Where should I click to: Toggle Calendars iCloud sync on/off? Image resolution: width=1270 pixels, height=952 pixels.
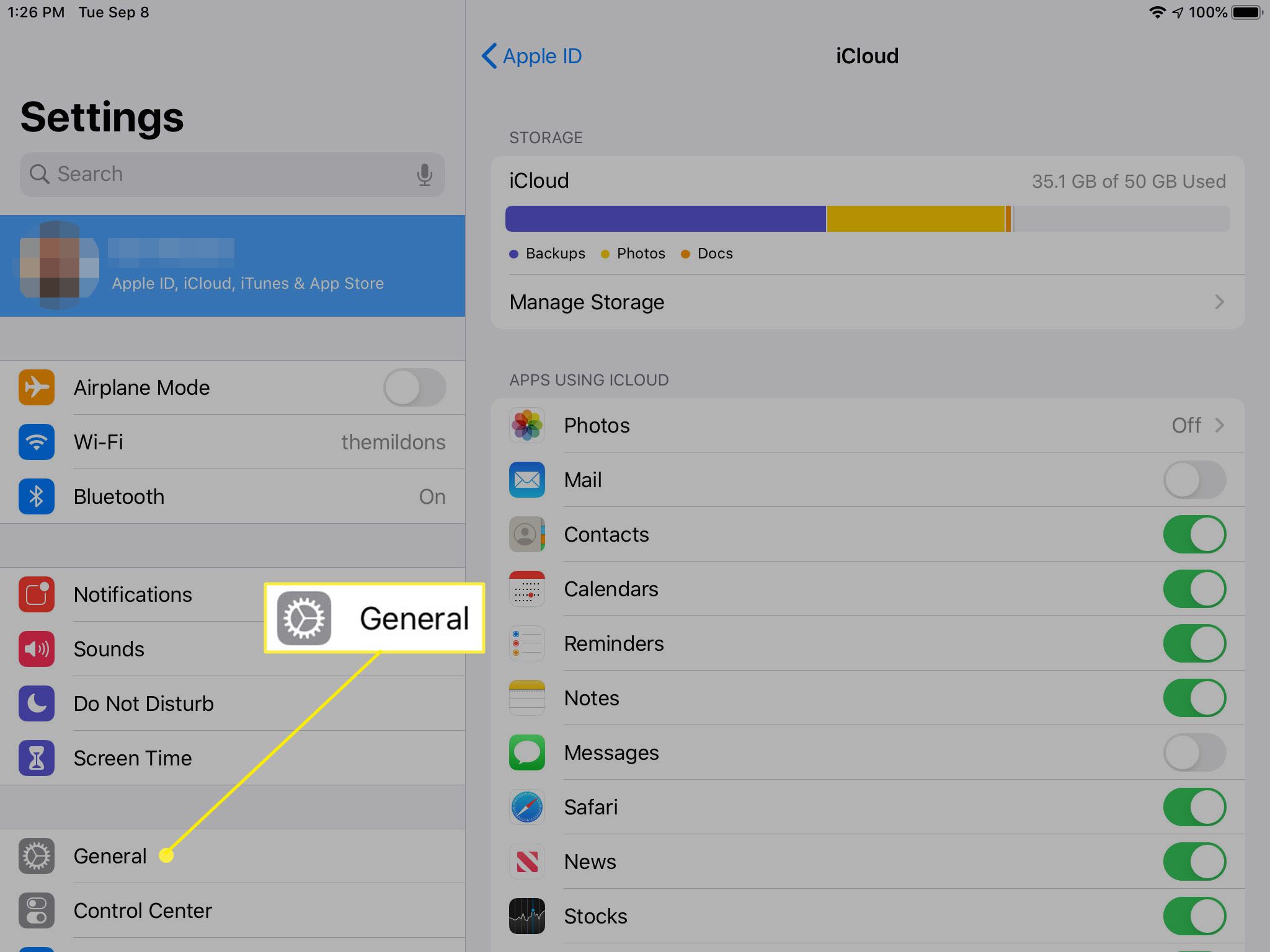pos(1196,589)
